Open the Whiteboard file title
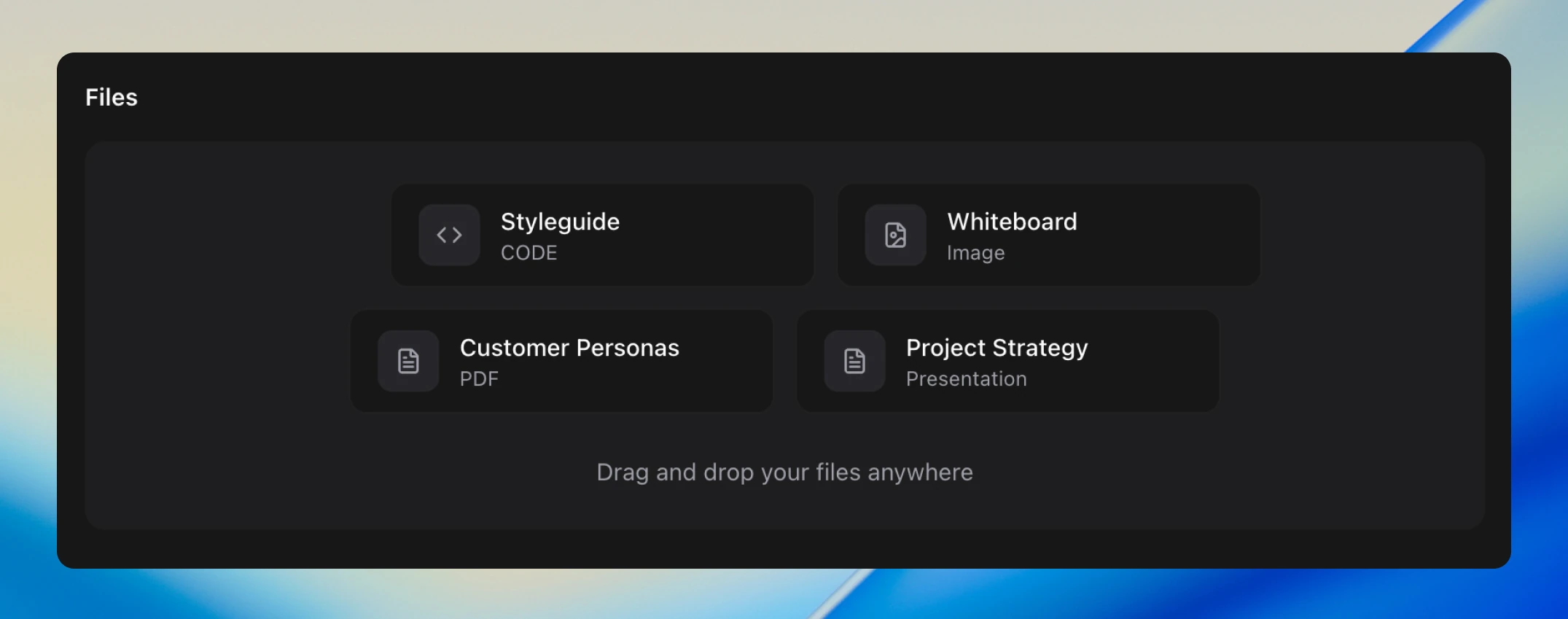 tap(1012, 222)
